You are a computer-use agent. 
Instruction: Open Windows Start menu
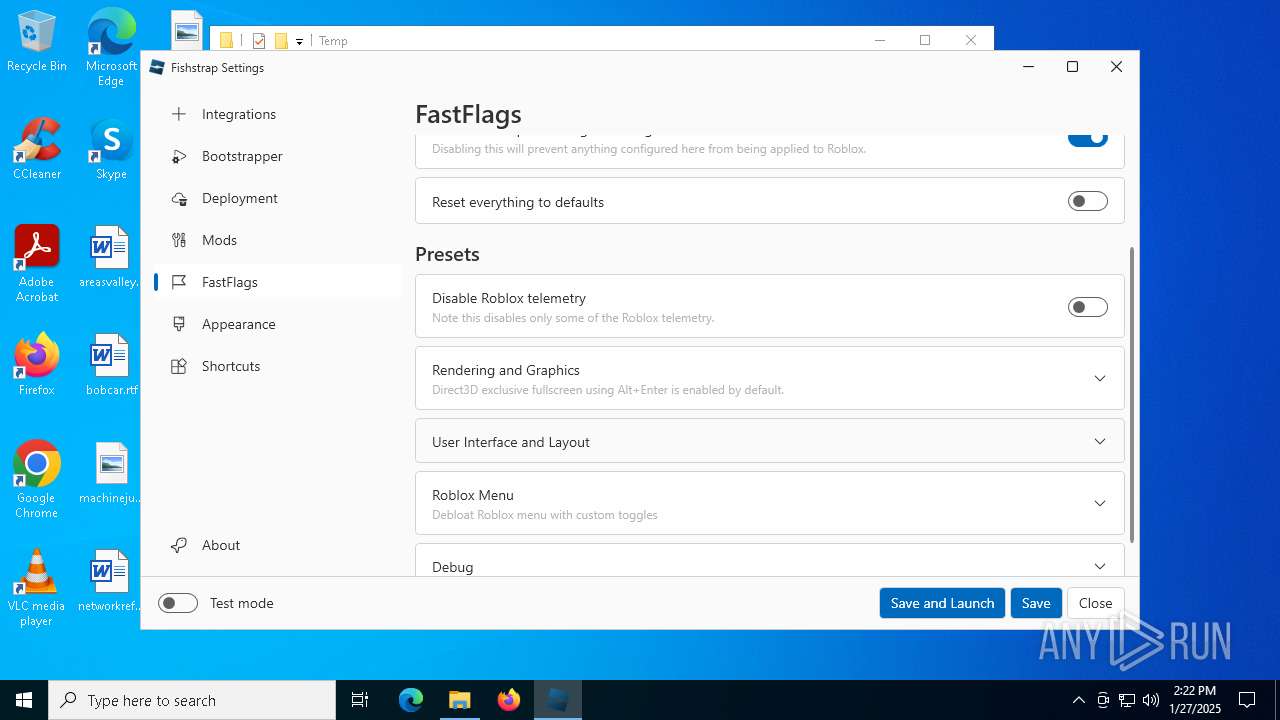pos(24,700)
